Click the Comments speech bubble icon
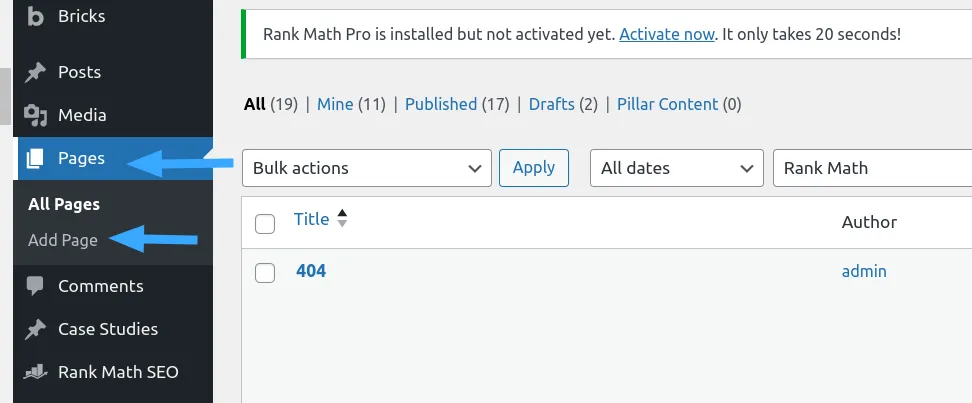Viewport: 972px width, 403px height. tap(35, 286)
